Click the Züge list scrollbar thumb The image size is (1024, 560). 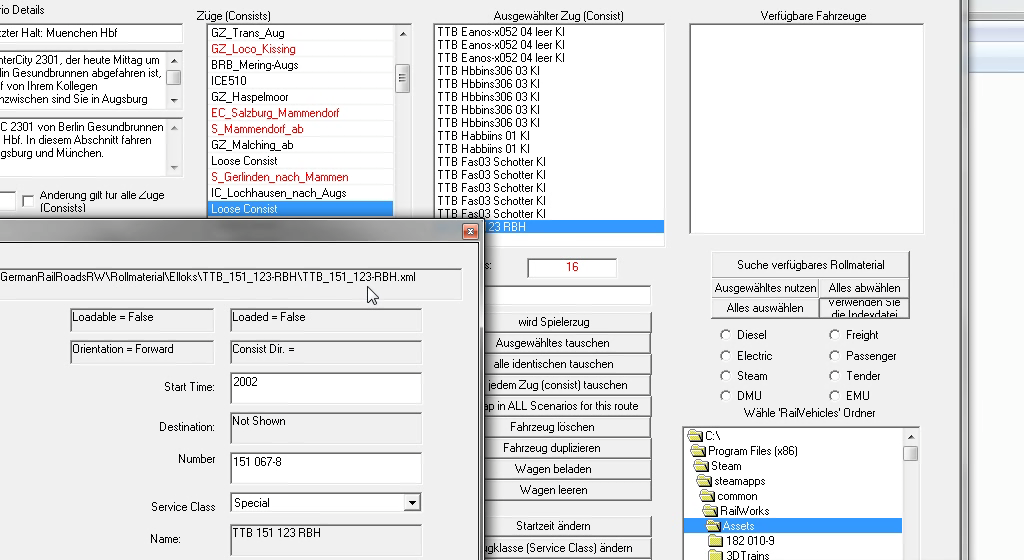(x=402, y=78)
